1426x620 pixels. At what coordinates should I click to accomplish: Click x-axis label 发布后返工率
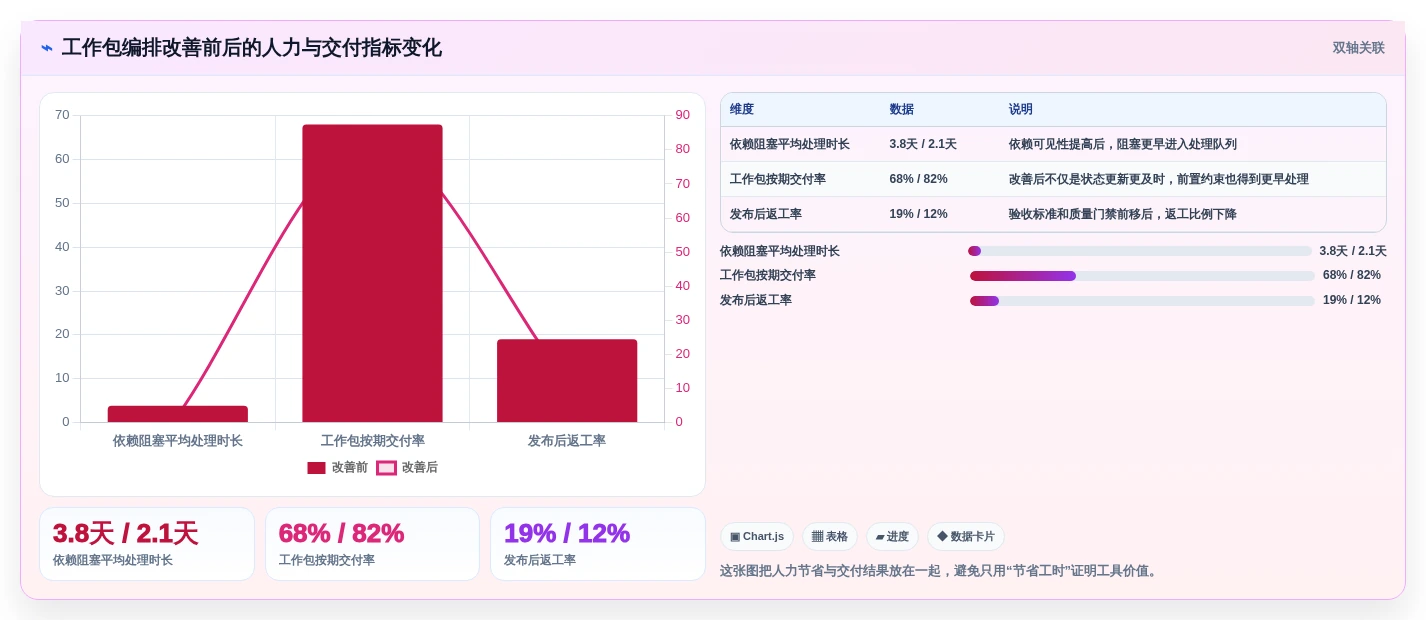click(567, 441)
